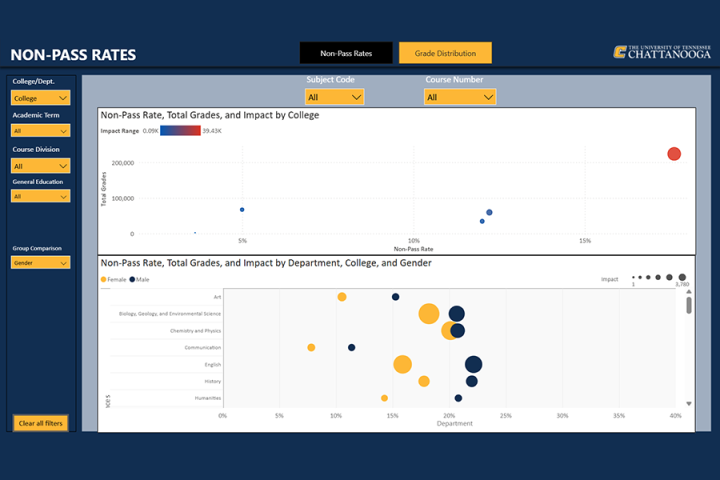
Task: Click the department chart scroll down arrow
Action: pos(689,403)
